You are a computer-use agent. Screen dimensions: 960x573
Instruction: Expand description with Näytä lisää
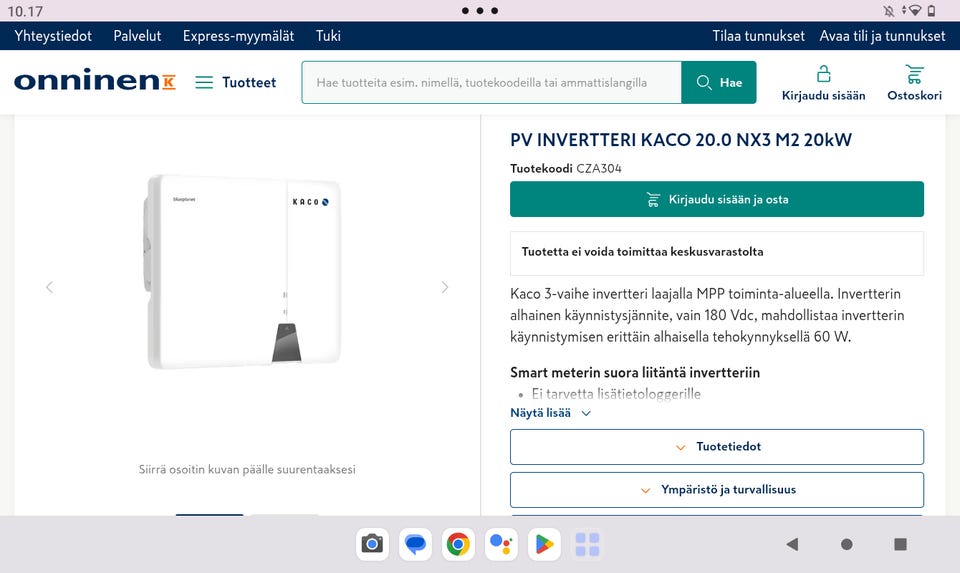click(550, 413)
